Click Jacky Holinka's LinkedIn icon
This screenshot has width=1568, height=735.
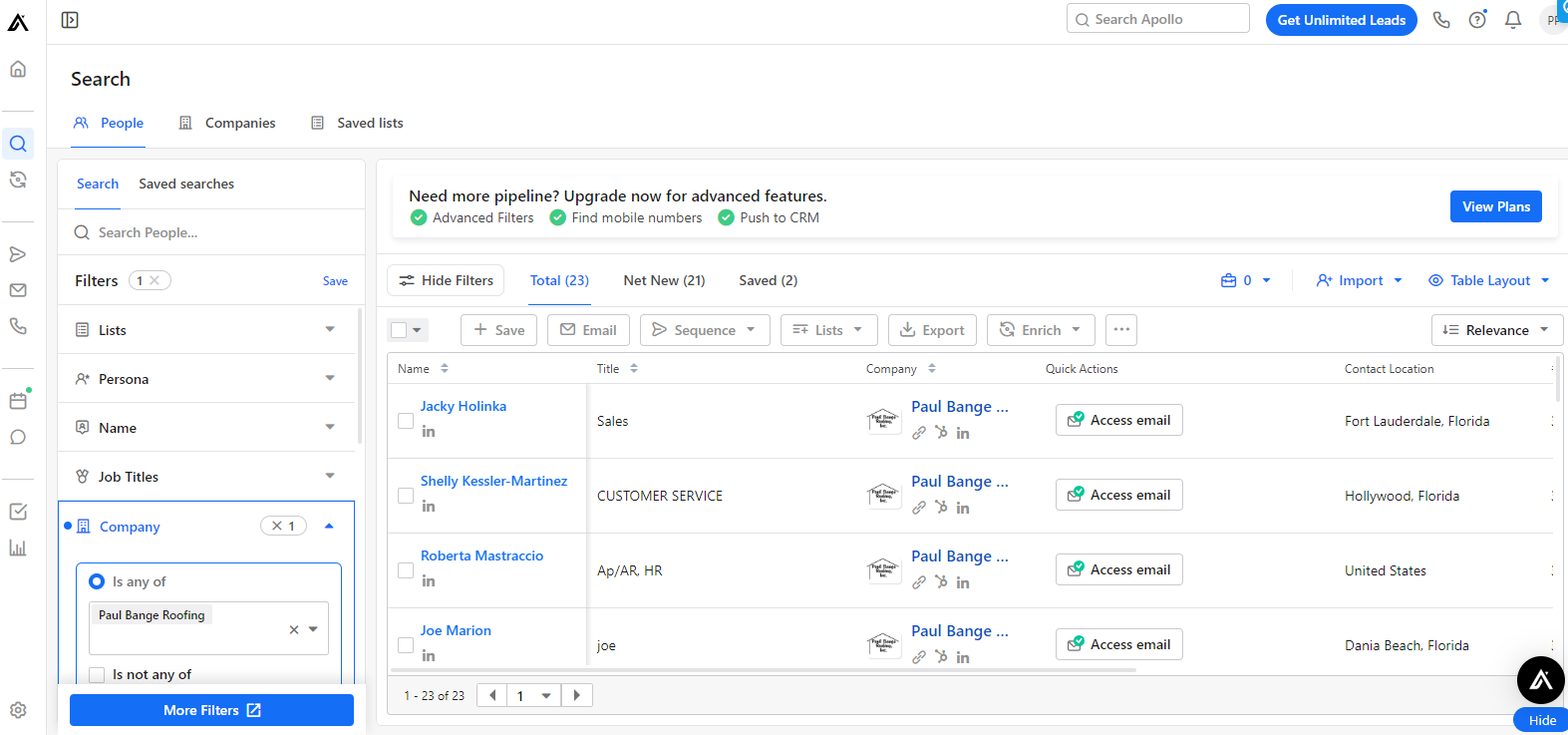click(429, 432)
